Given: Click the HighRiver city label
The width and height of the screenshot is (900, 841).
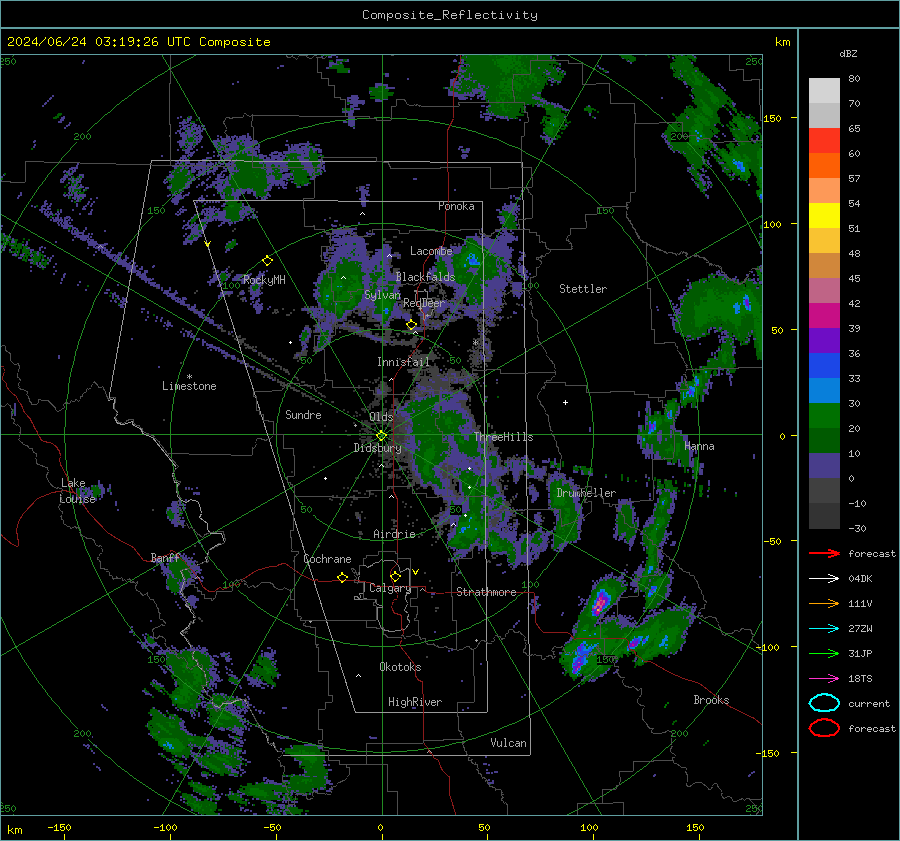Looking at the screenshot, I should click(415, 702).
